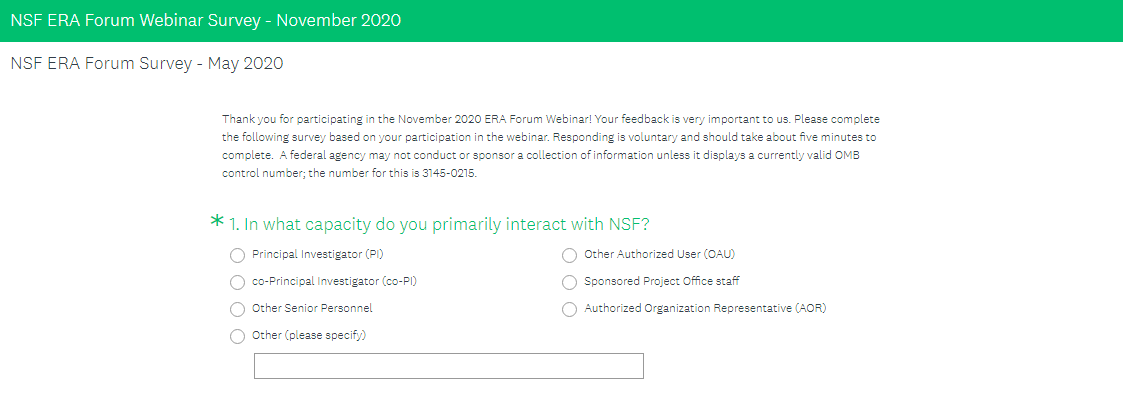Click the 'Other (please specify)' label text
The height and width of the screenshot is (394, 1123).
(309, 335)
